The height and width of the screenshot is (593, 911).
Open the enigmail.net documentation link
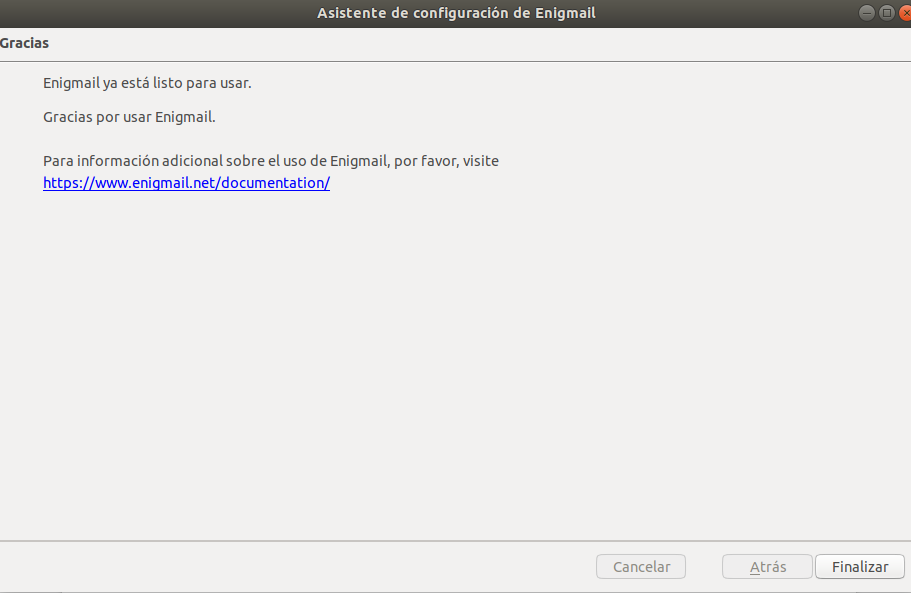(x=186, y=183)
